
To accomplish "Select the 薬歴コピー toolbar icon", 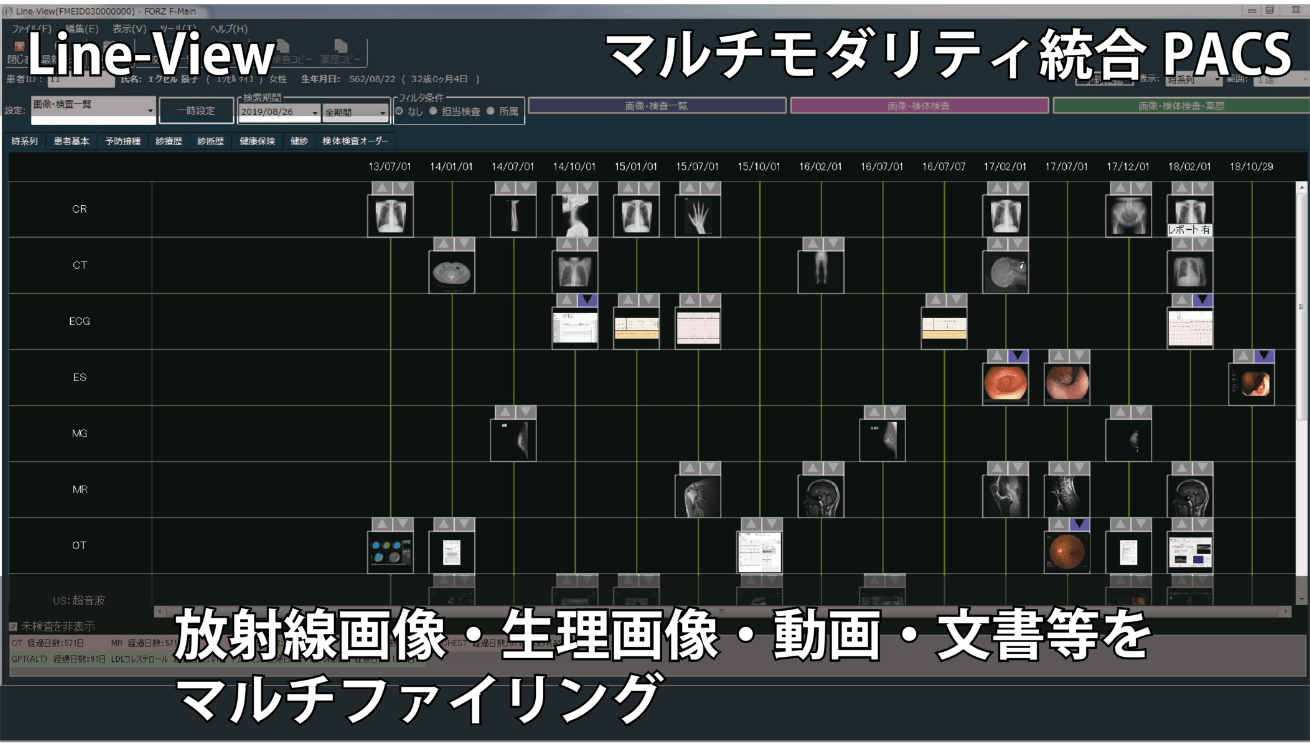I will pos(342,49).
